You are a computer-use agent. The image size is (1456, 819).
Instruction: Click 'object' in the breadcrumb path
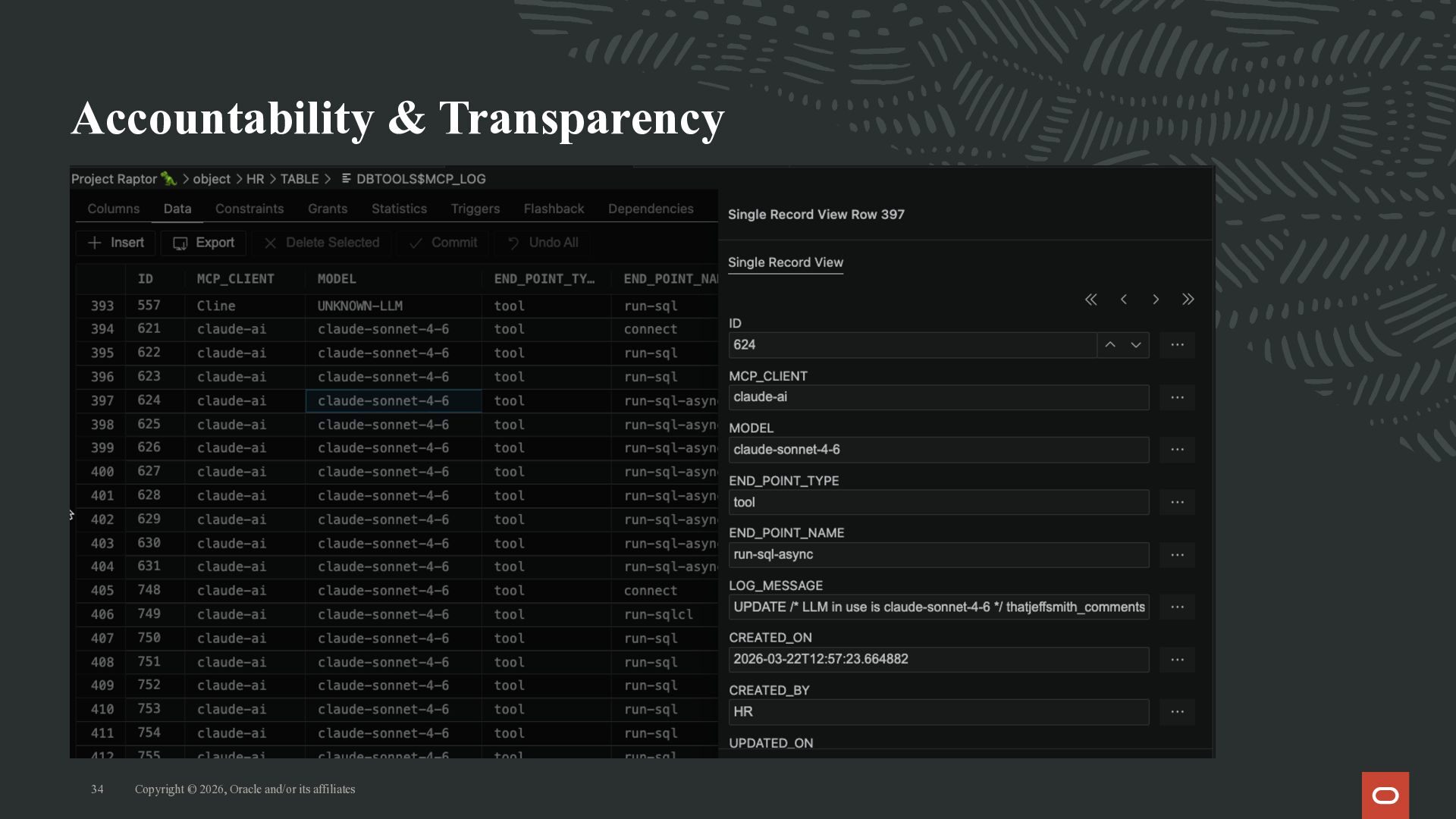pos(212,179)
